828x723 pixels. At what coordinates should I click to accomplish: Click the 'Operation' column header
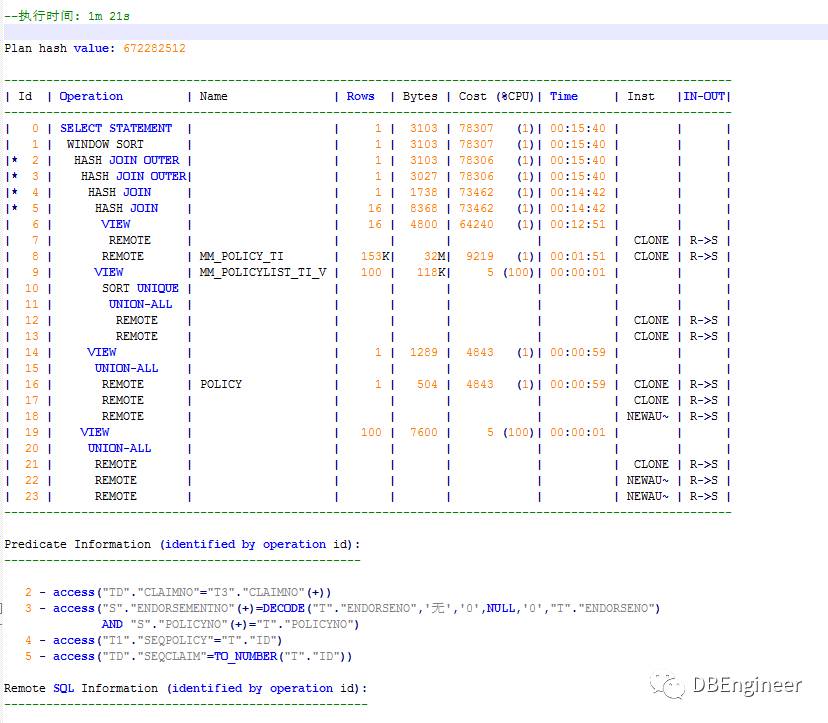coord(91,96)
